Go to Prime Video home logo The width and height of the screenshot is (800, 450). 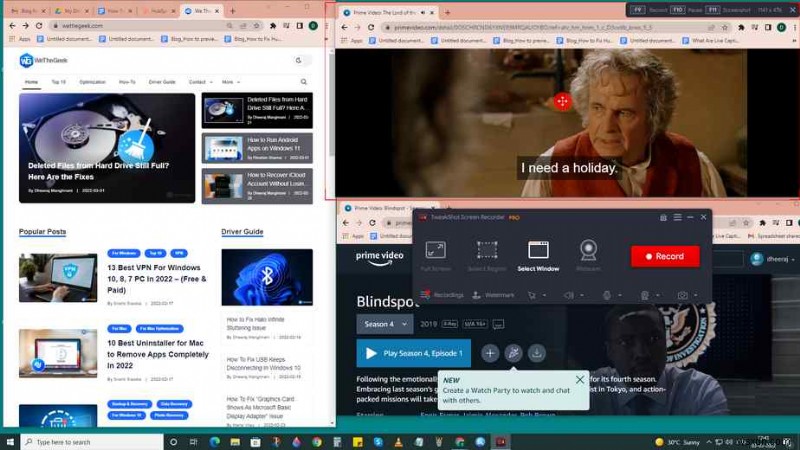(380, 258)
